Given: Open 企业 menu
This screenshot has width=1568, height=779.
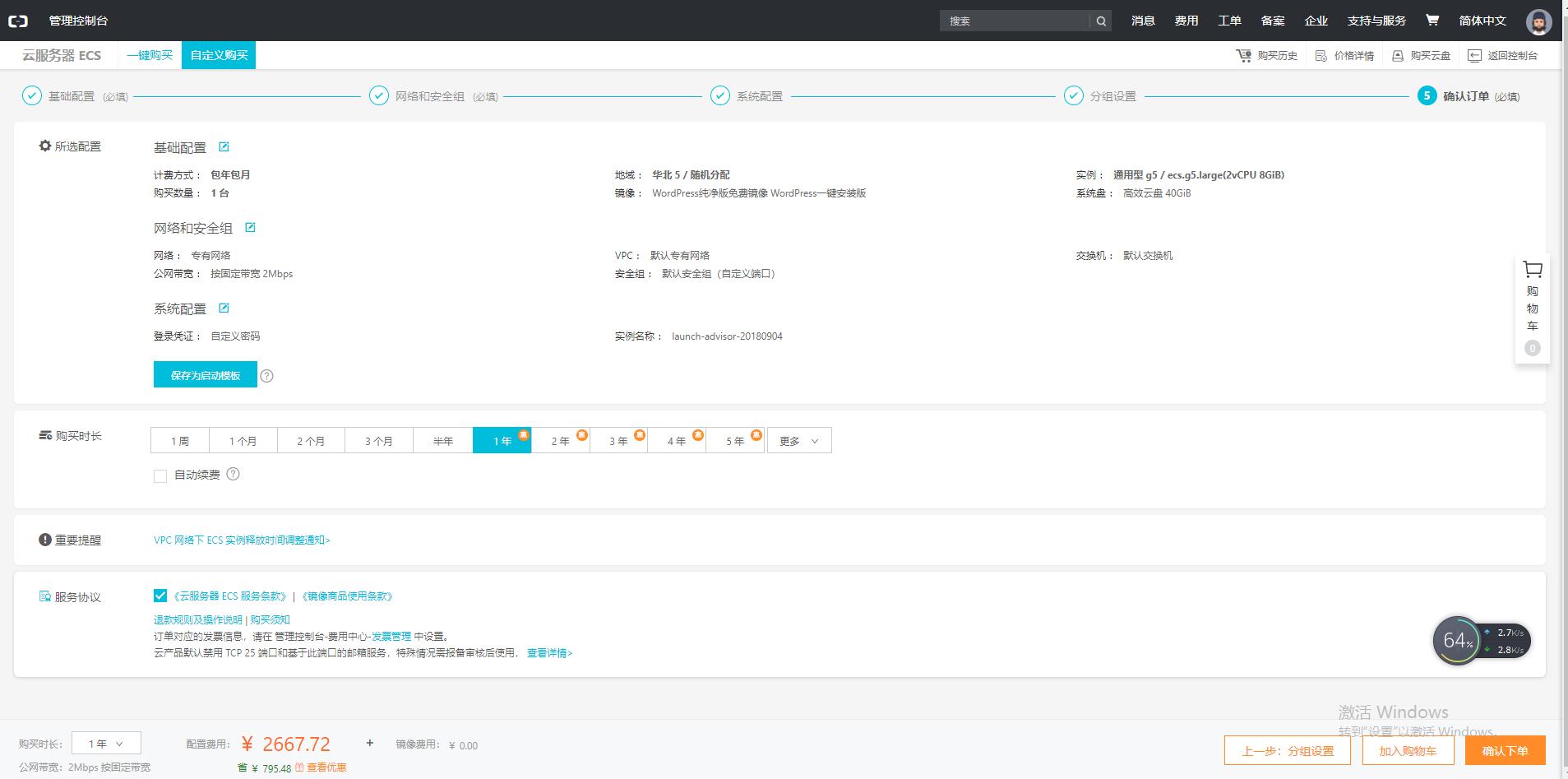Looking at the screenshot, I should (x=1316, y=21).
